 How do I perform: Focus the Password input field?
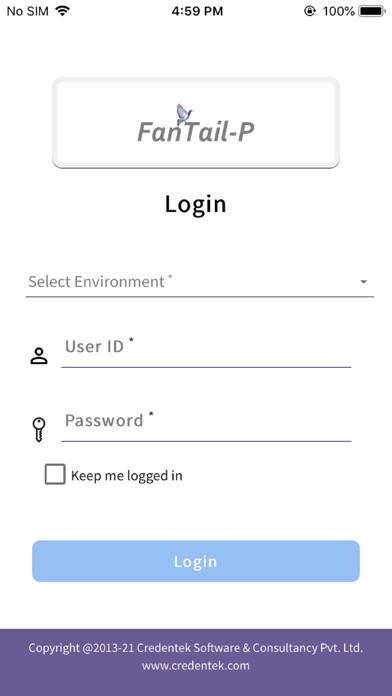click(x=206, y=425)
